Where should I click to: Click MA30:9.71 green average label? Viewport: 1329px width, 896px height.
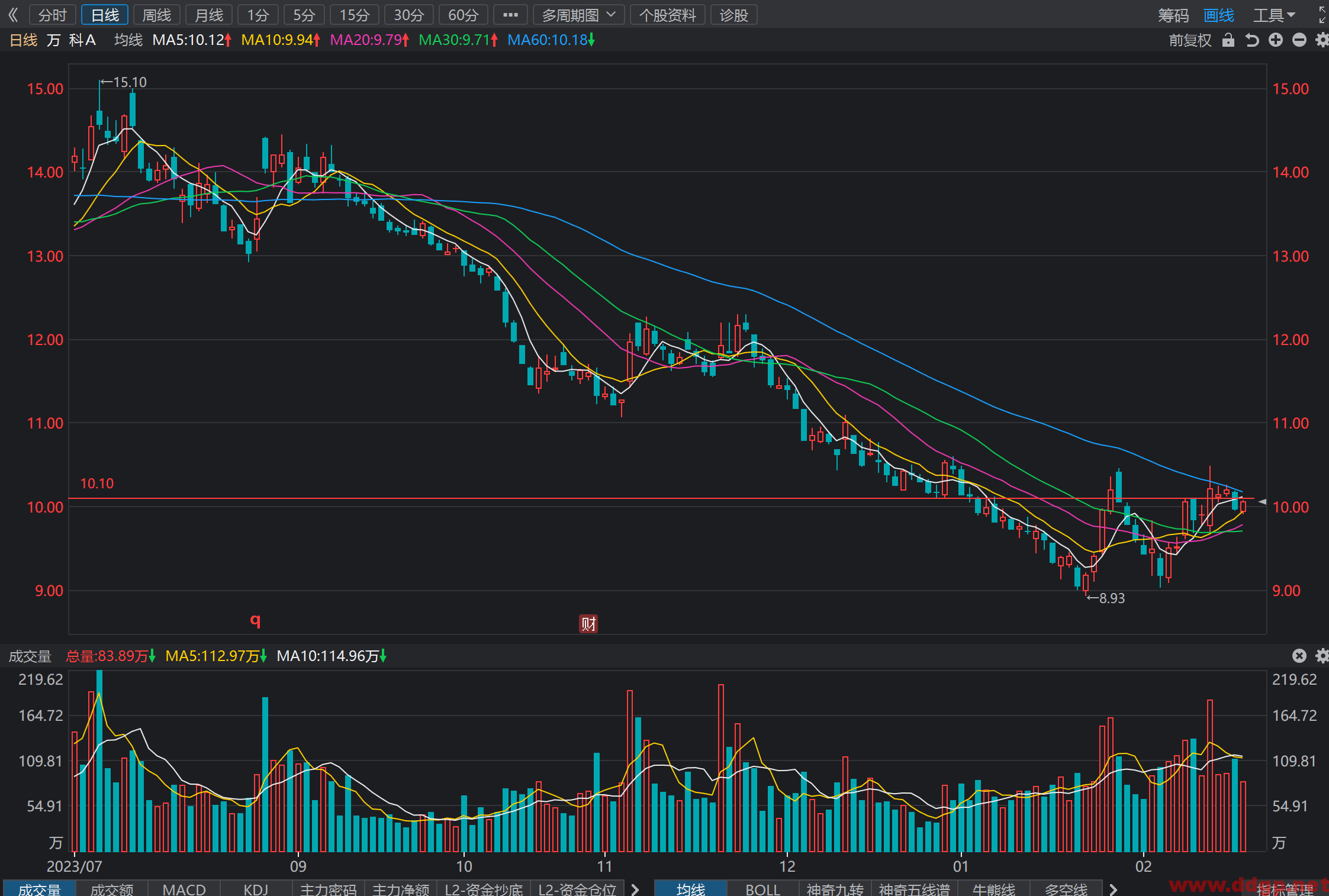458,40
